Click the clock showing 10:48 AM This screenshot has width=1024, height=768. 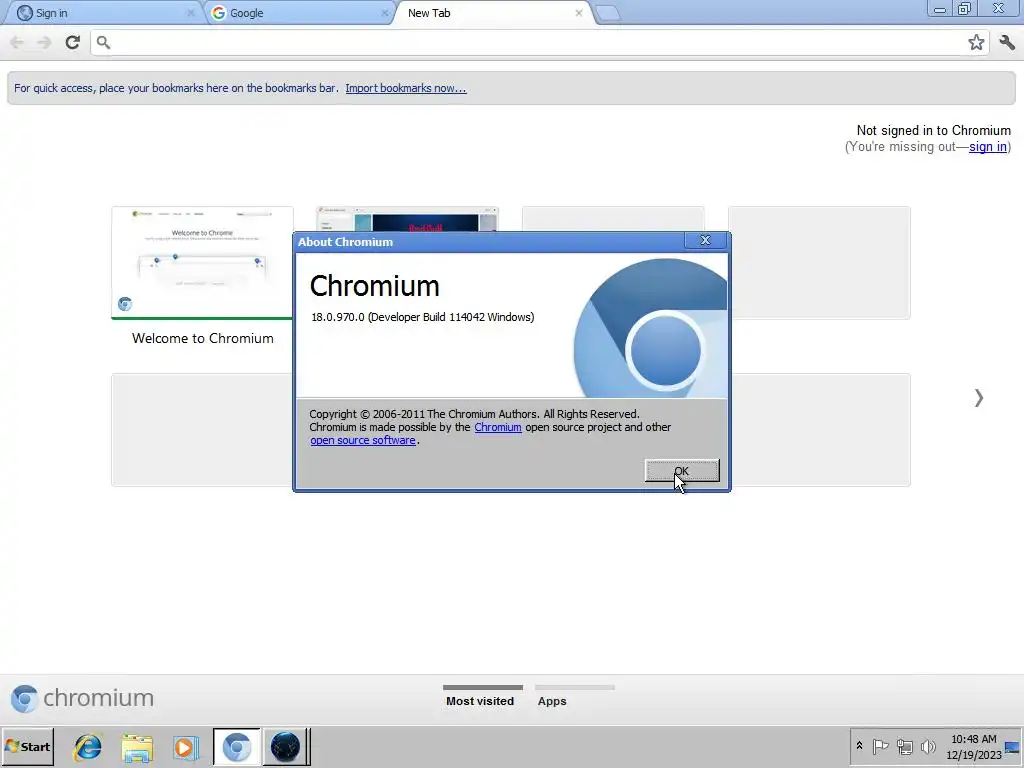tap(973, 746)
